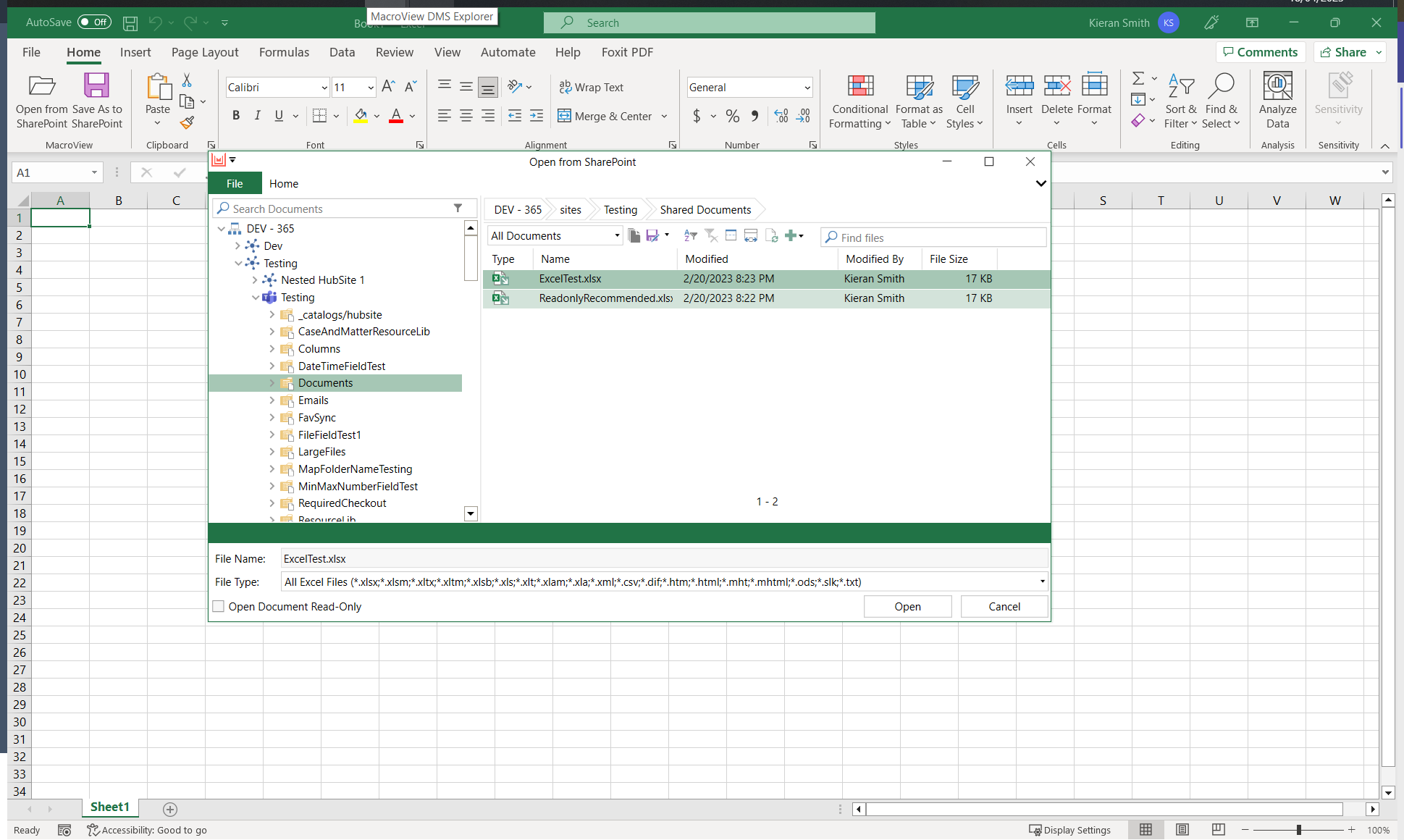Click the File tab in SharePoint dialog
1404x840 pixels.
pyautogui.click(x=235, y=184)
